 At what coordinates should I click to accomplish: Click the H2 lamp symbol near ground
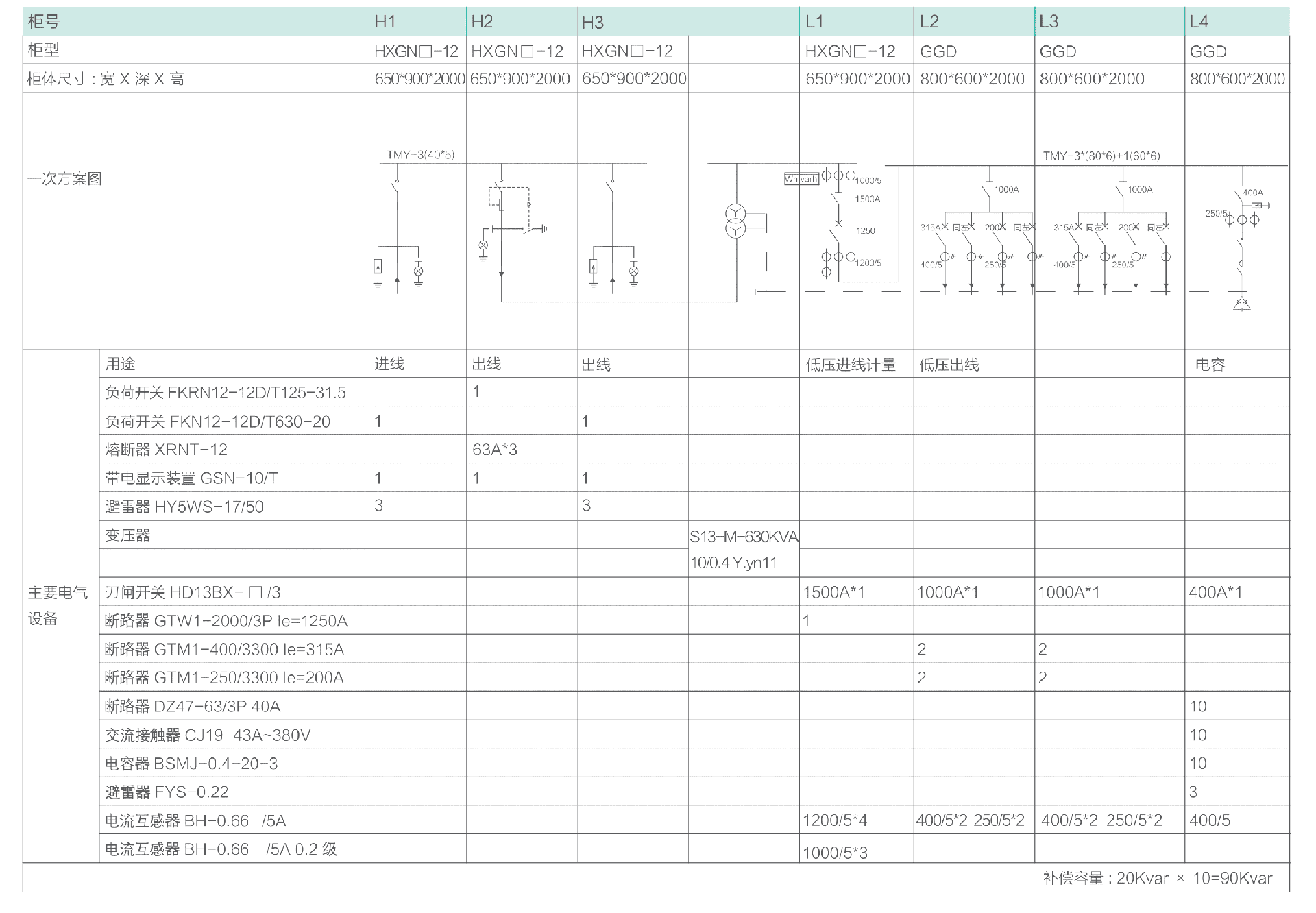click(x=483, y=245)
